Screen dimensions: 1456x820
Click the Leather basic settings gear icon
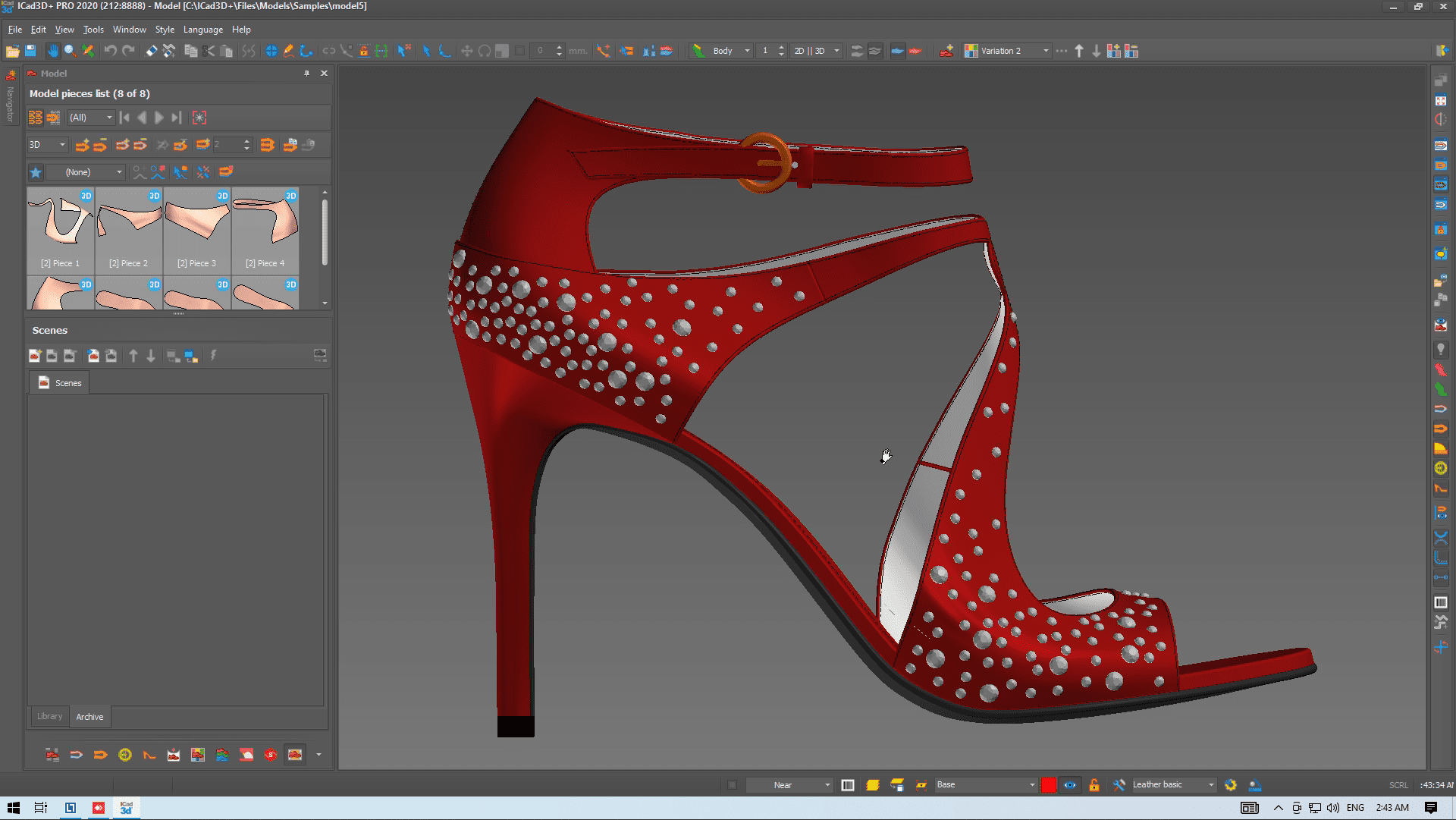[x=1230, y=785]
